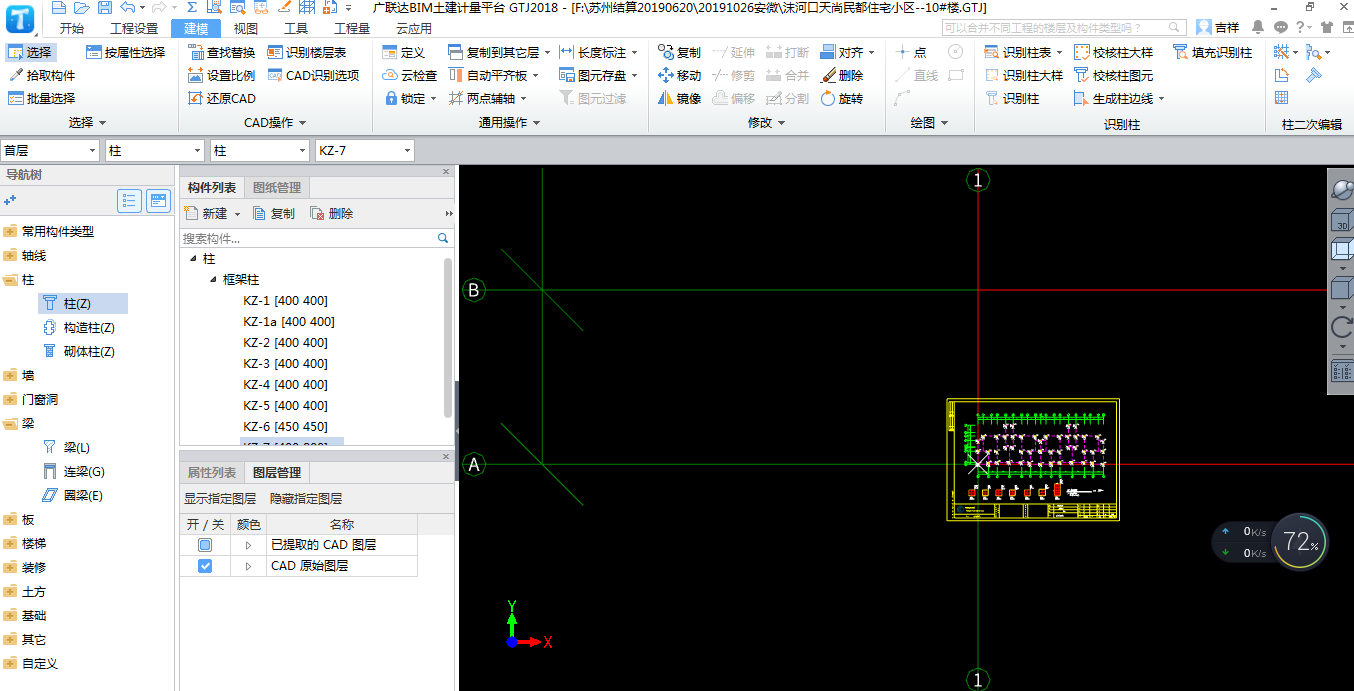The image size is (1354, 691).
Task: Switch to 属性列表 tab
Action: tap(212, 472)
